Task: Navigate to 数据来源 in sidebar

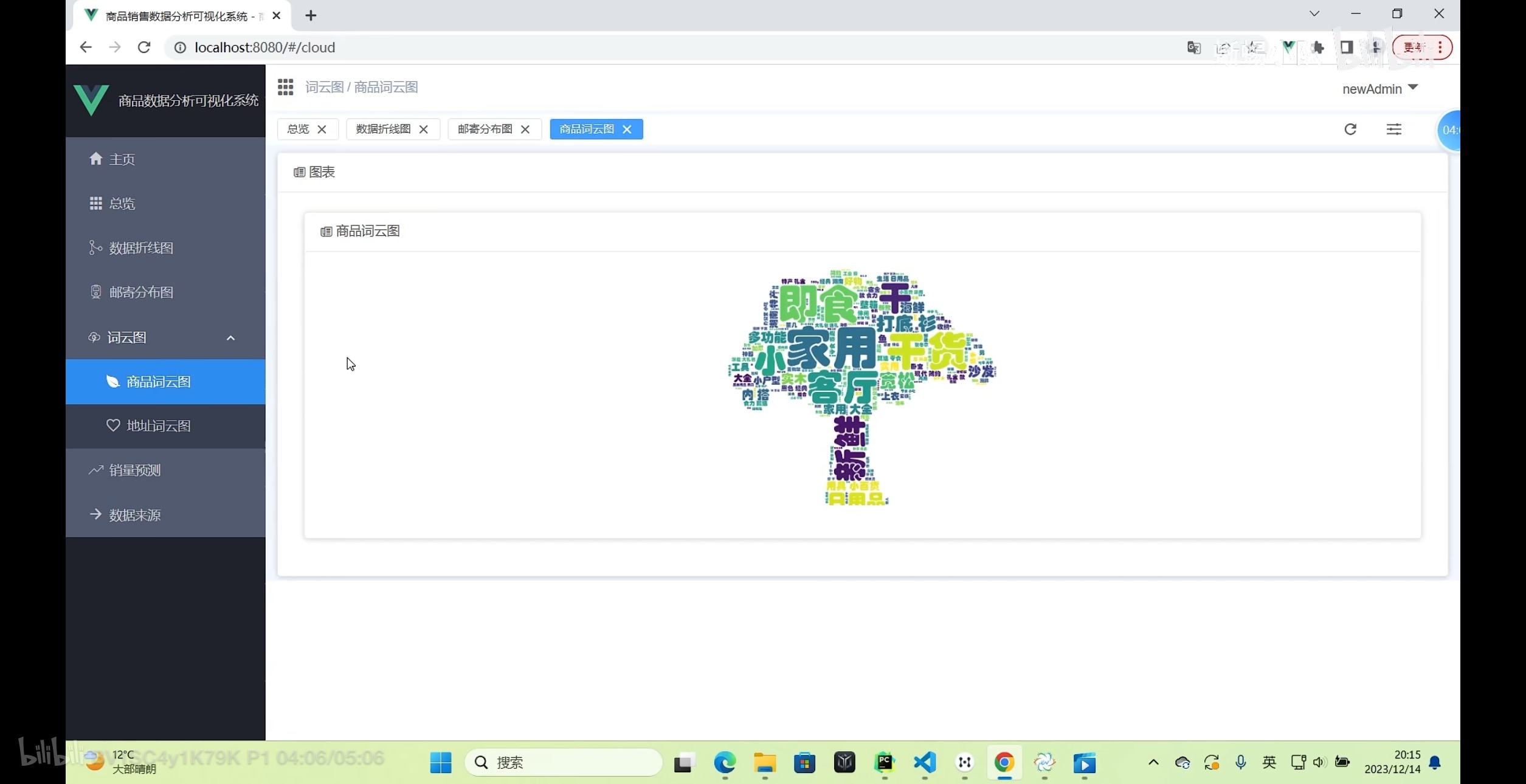Action: click(x=134, y=515)
